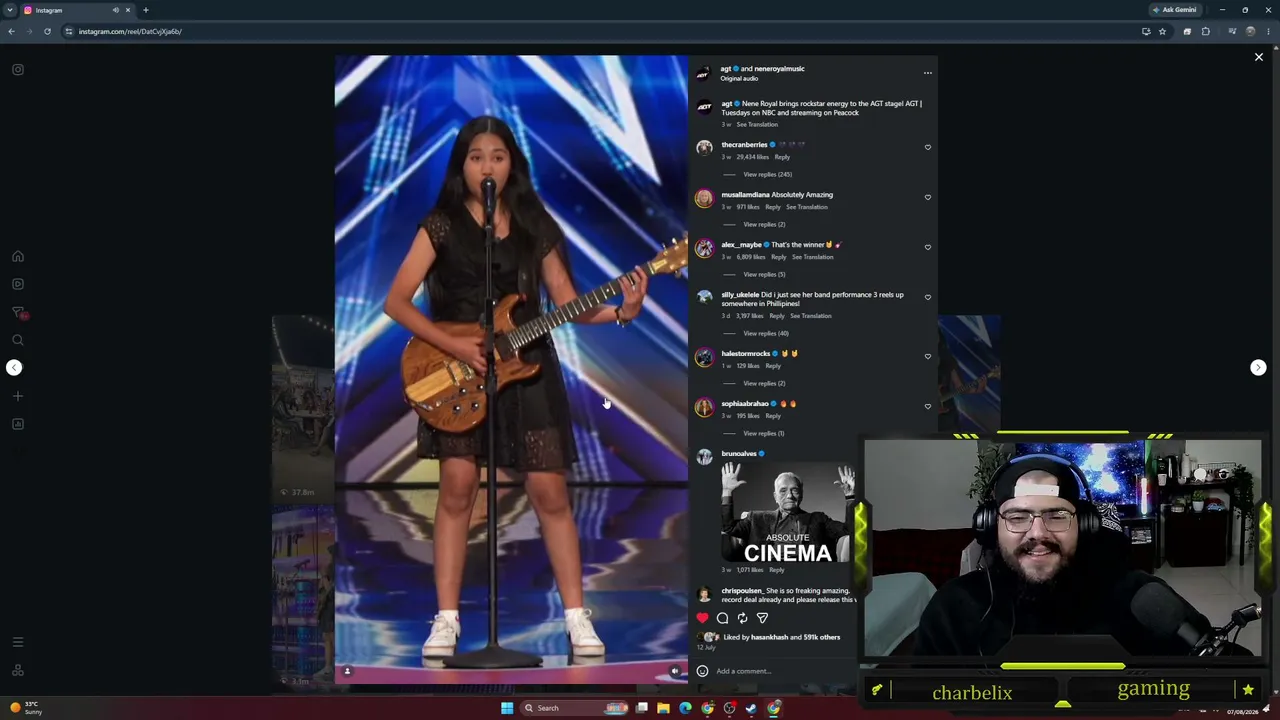Open the comment bubble icon below comments
Screen dimensions: 1280x720
point(722,618)
